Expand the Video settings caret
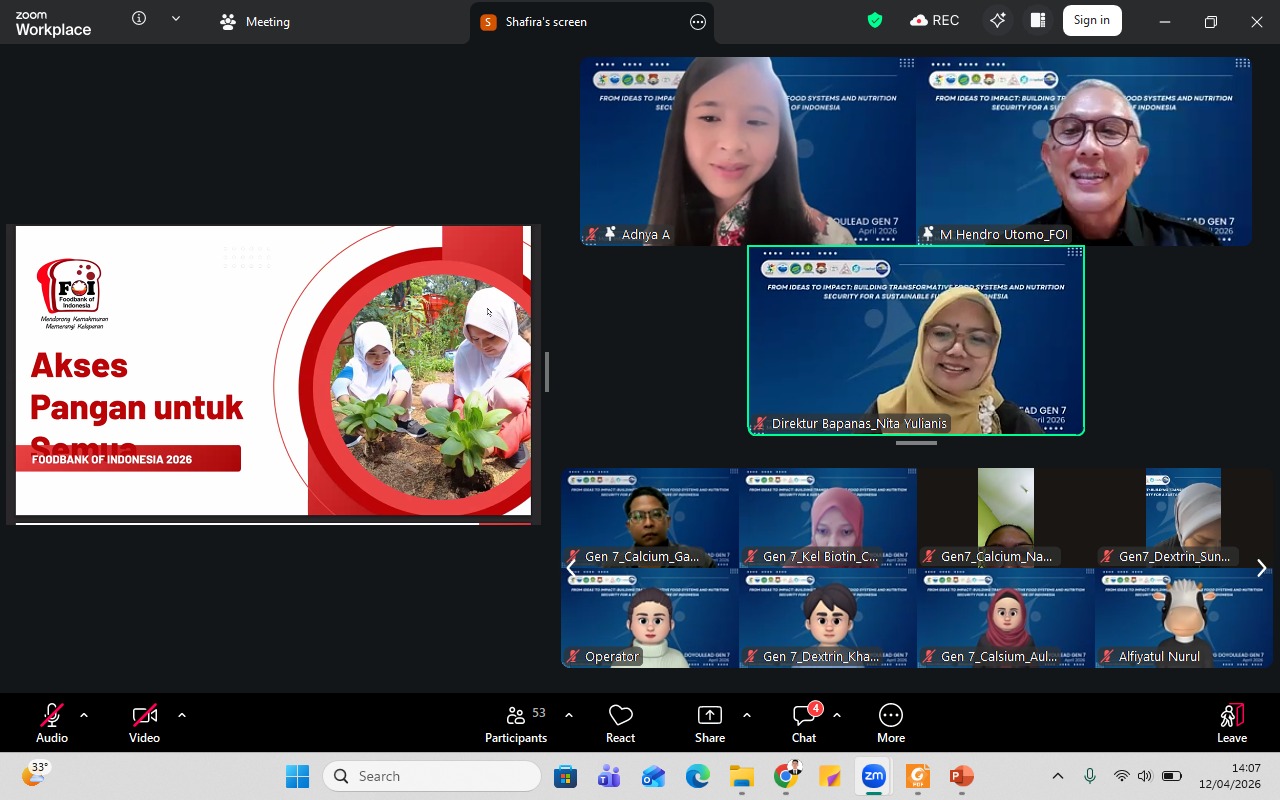This screenshot has width=1280, height=800. pos(182,715)
